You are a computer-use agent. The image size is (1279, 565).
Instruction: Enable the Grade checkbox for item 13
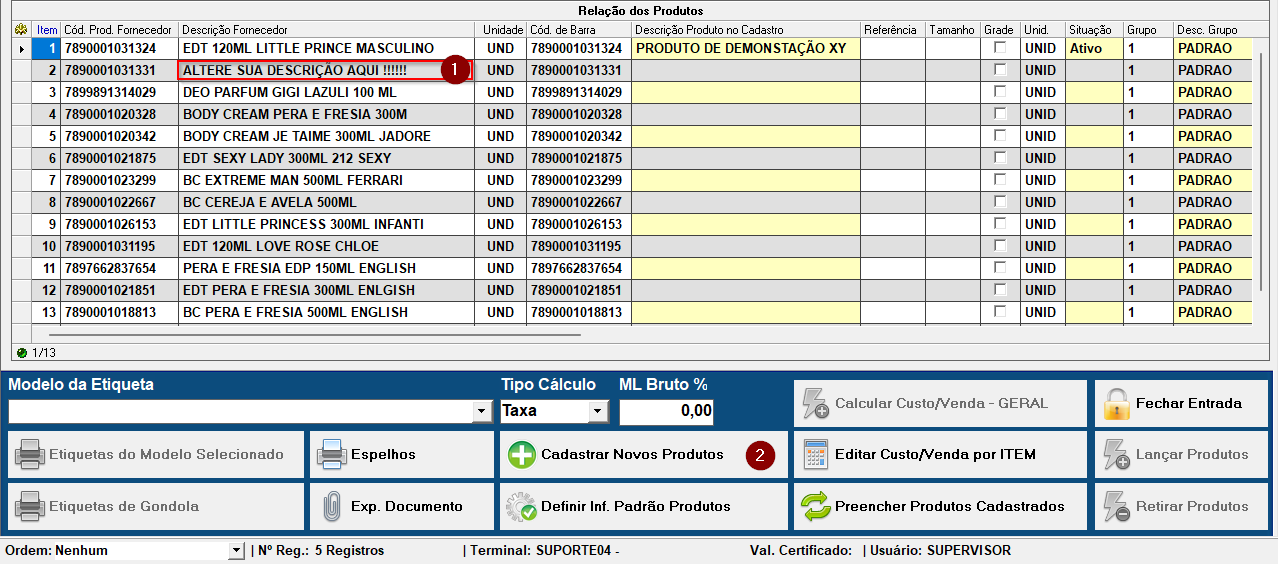[x=999, y=312]
